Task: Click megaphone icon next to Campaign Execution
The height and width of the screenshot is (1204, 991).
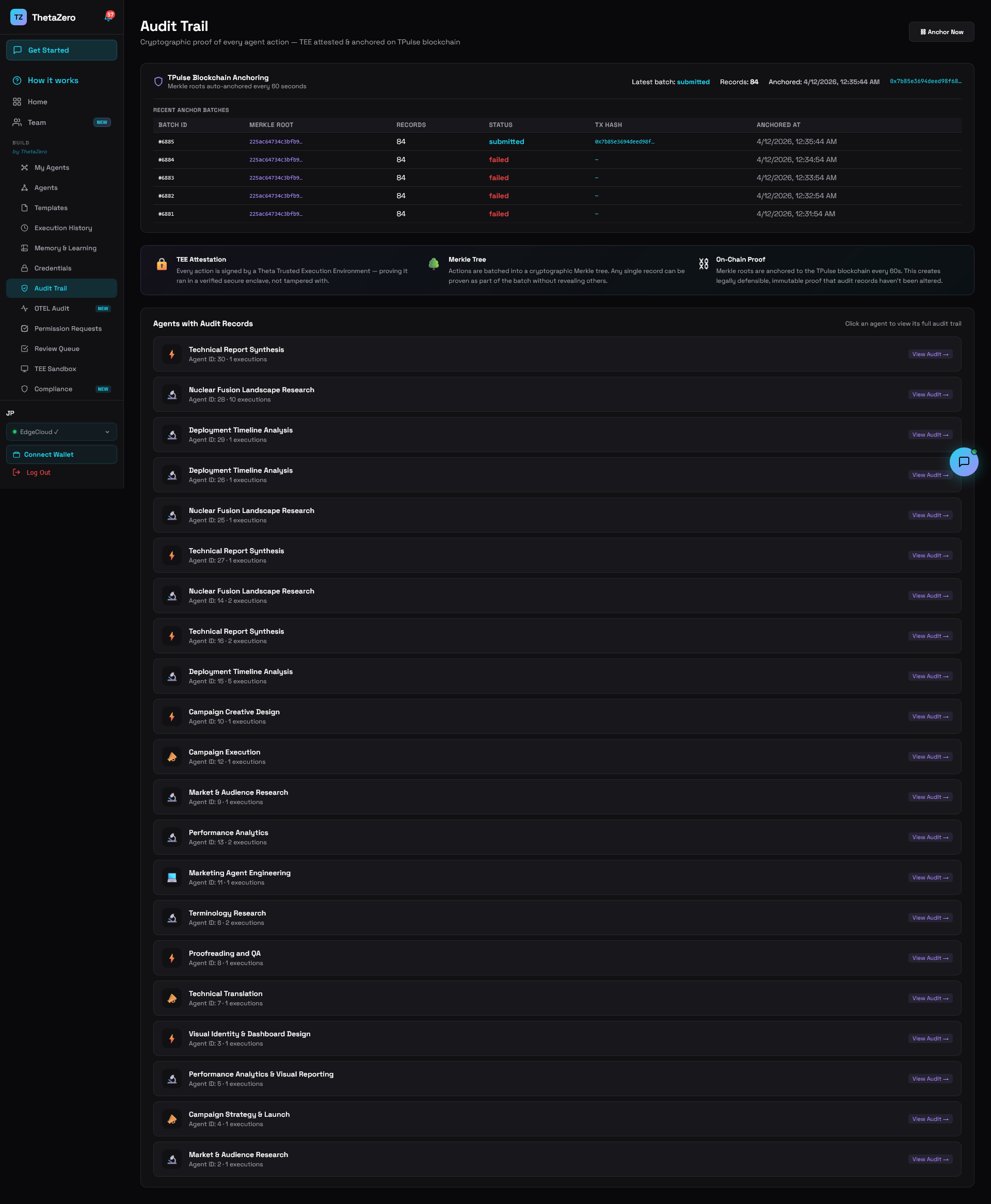Action: click(172, 757)
